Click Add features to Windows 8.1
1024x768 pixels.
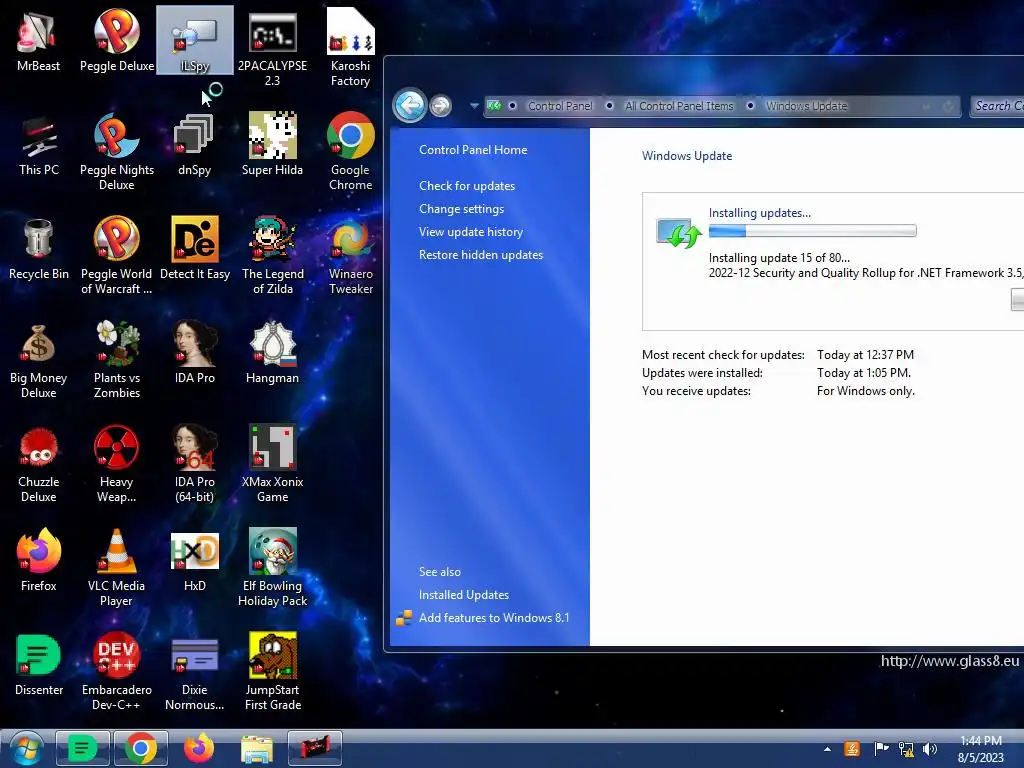494,617
